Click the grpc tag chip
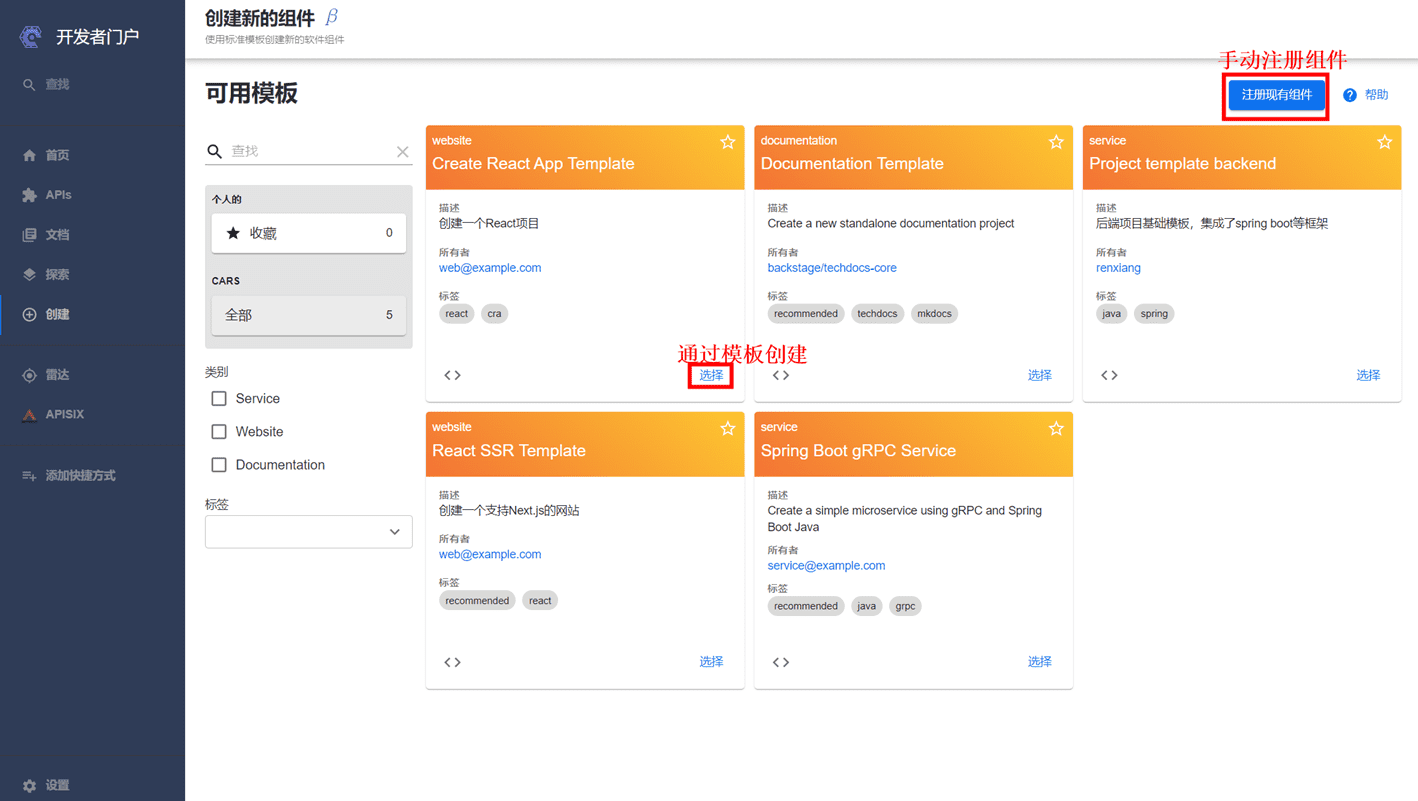 [905, 606]
